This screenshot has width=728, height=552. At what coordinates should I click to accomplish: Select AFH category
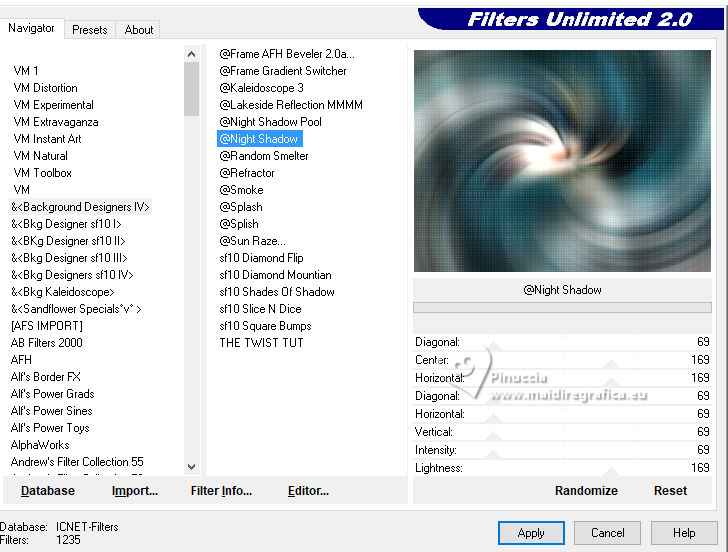pos(21,360)
